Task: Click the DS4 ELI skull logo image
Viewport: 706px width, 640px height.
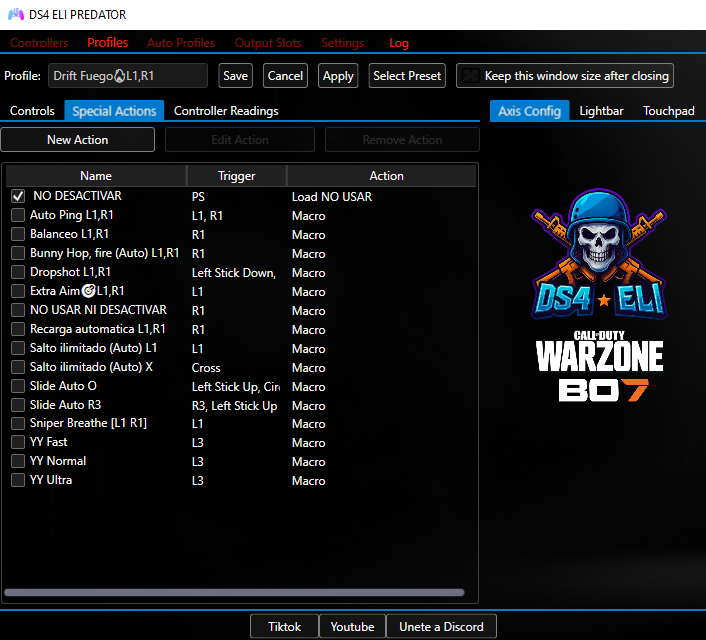Action: point(599,254)
